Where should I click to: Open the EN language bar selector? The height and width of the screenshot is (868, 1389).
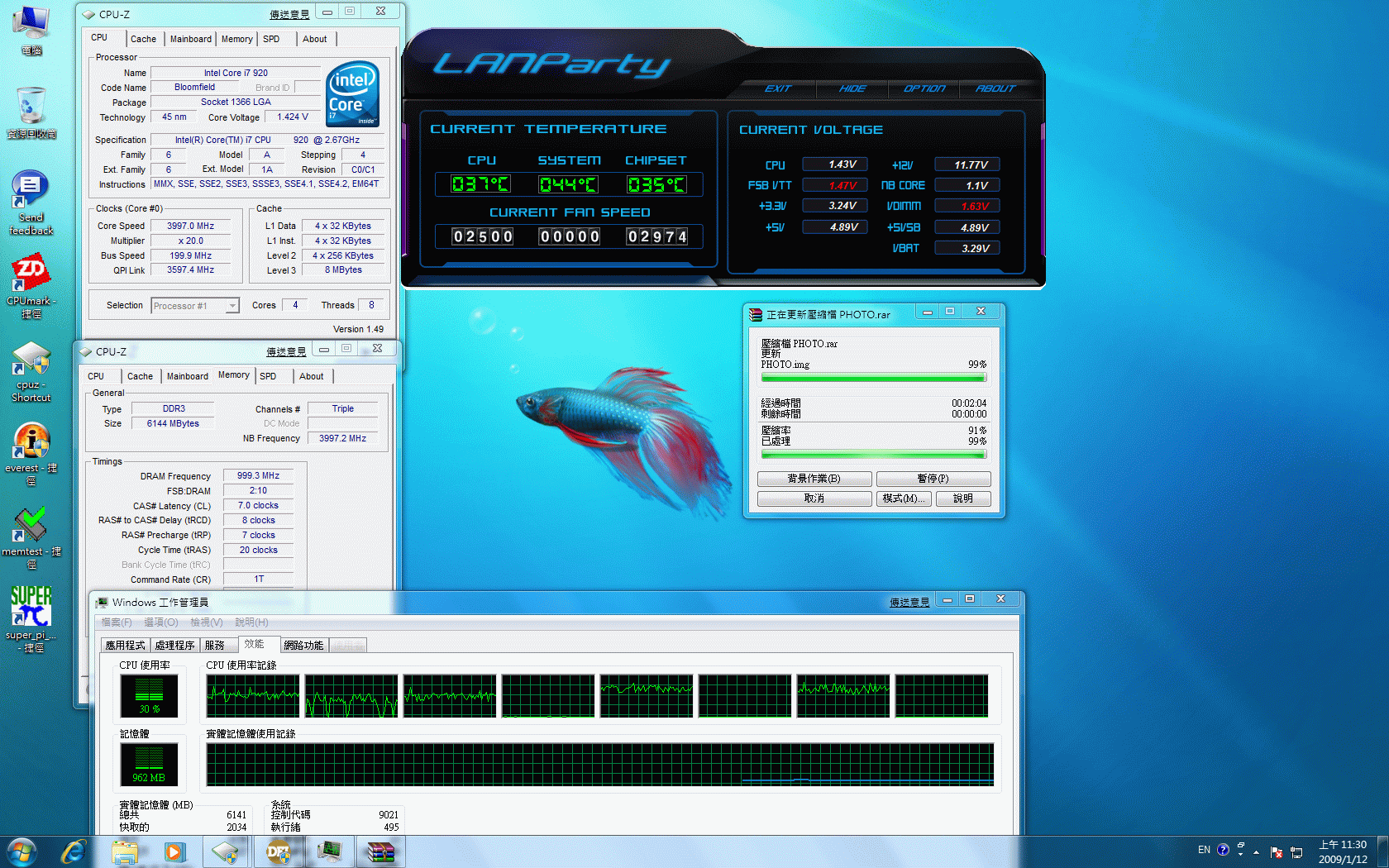pyautogui.click(x=1204, y=850)
